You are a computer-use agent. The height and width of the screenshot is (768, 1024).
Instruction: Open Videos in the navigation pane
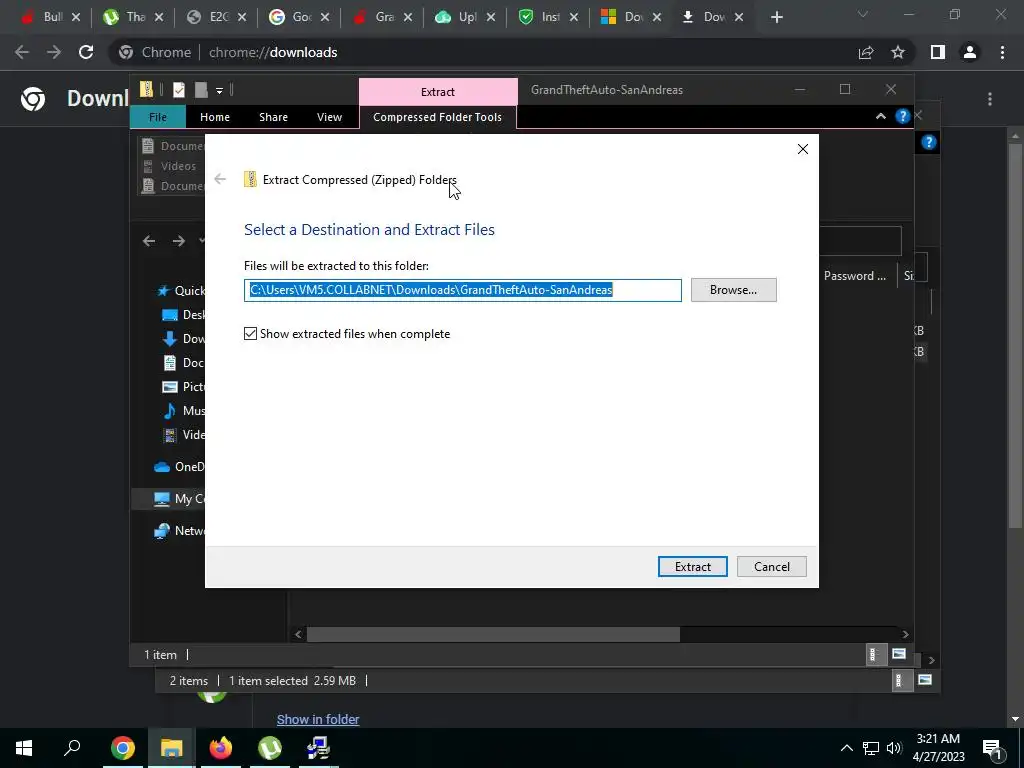[183, 434]
